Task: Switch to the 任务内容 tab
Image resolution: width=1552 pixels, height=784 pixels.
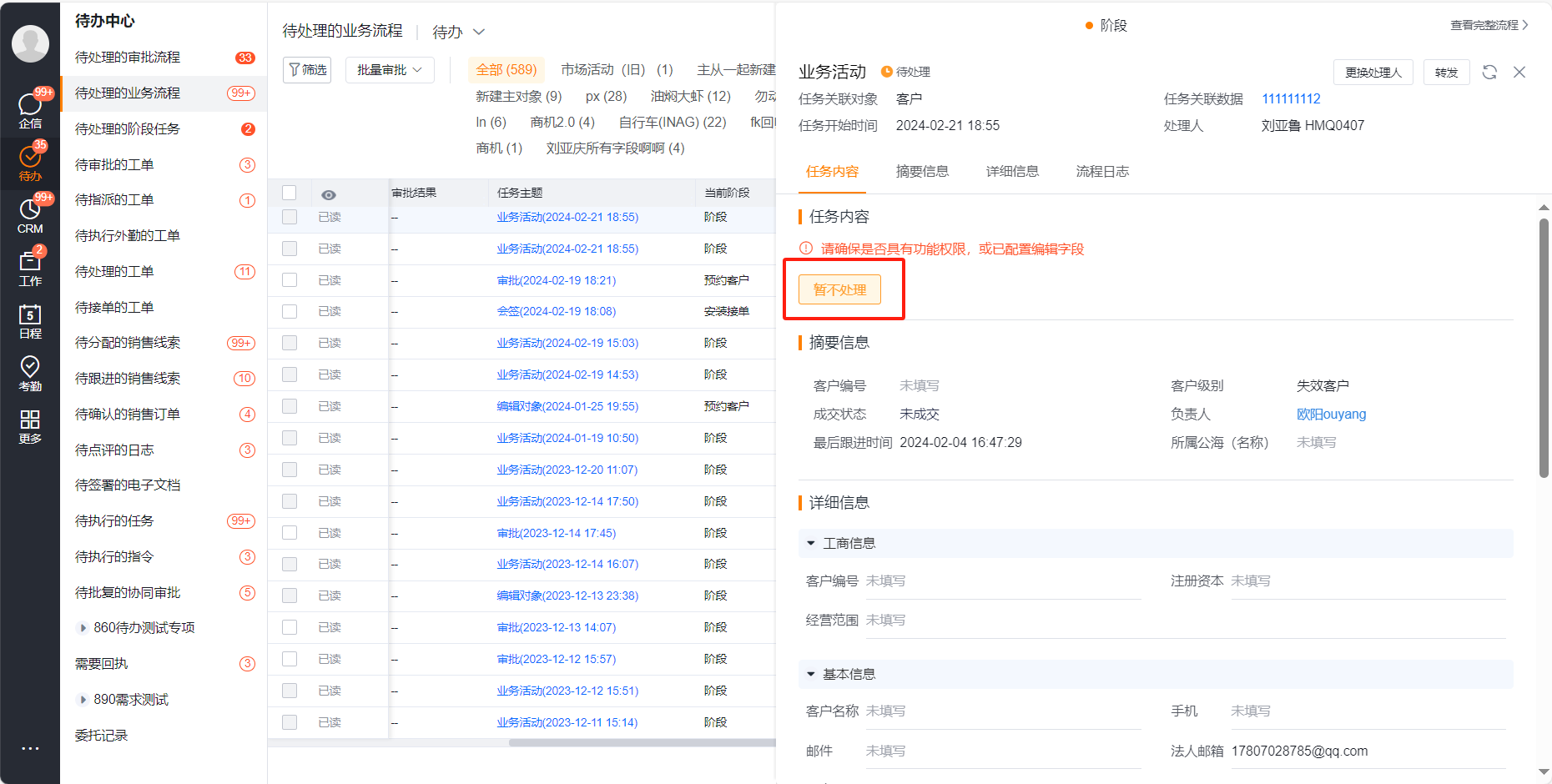Action: coord(832,171)
